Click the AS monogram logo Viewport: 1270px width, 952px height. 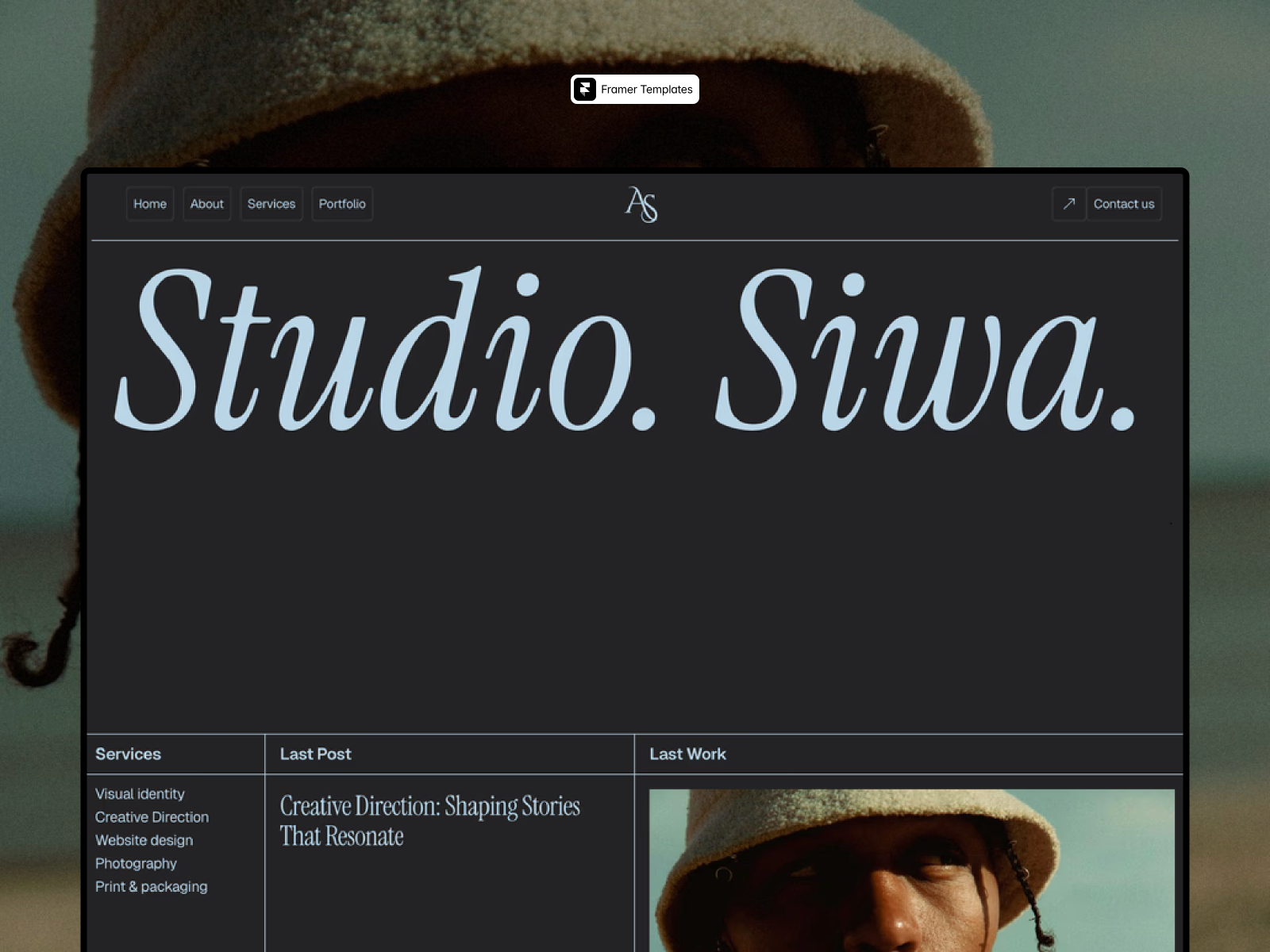coord(641,205)
